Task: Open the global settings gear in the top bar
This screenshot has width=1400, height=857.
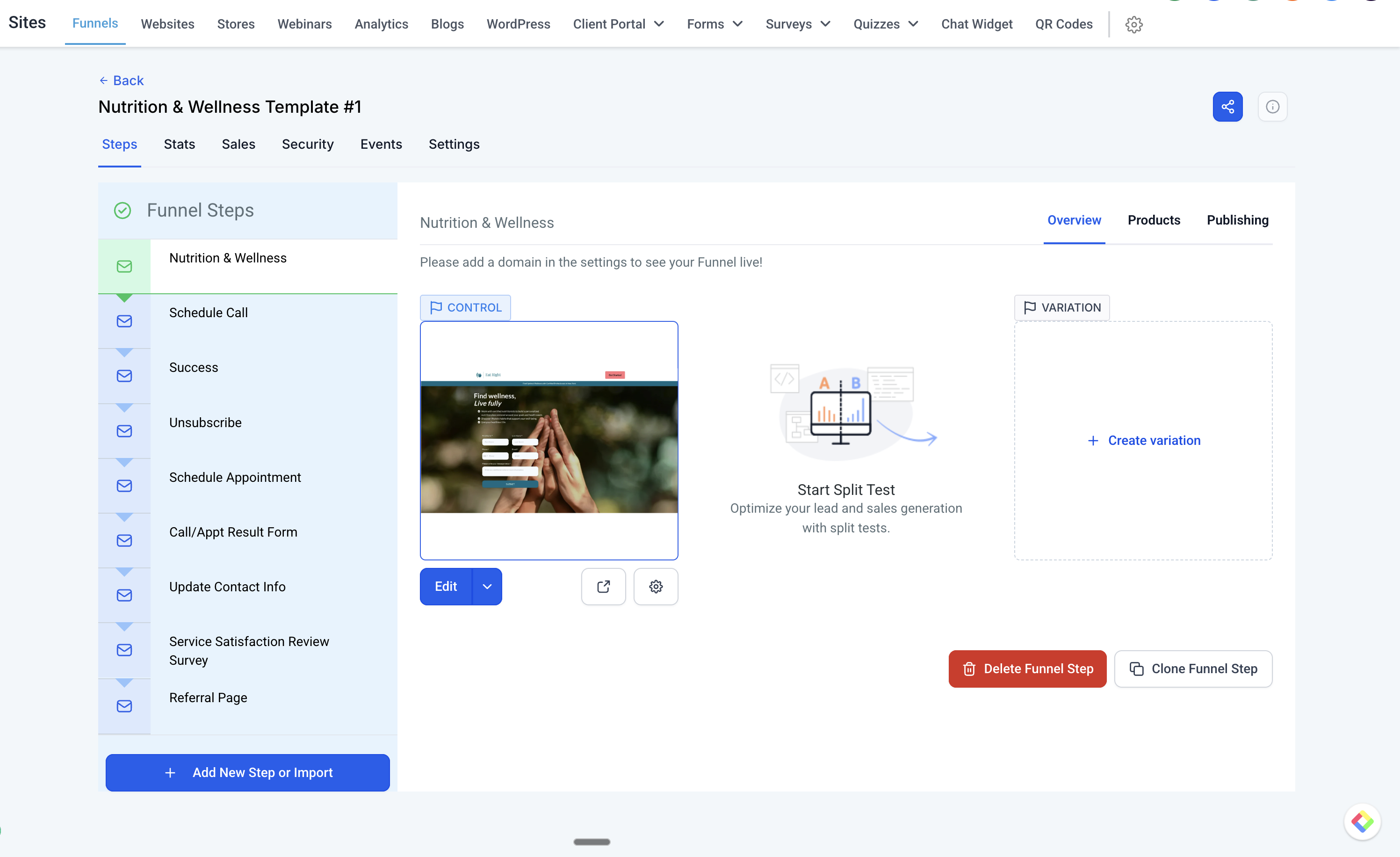Action: [1133, 24]
